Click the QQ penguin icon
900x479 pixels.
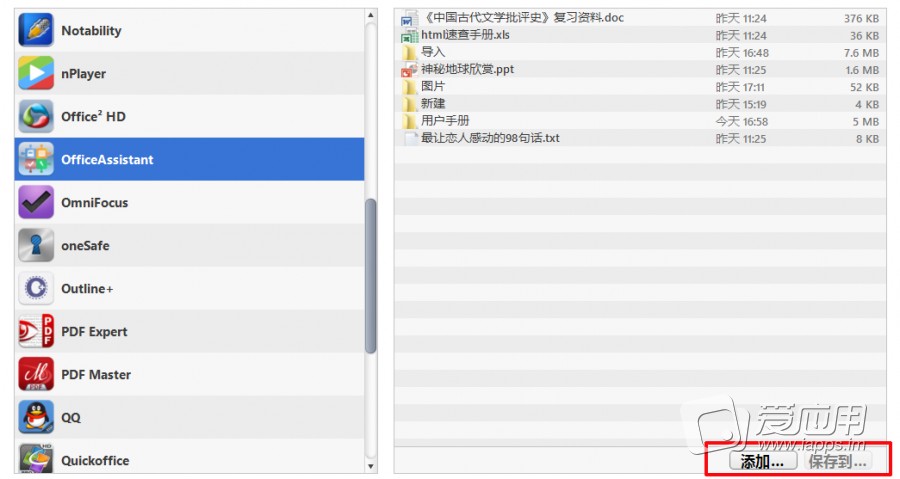[36, 417]
